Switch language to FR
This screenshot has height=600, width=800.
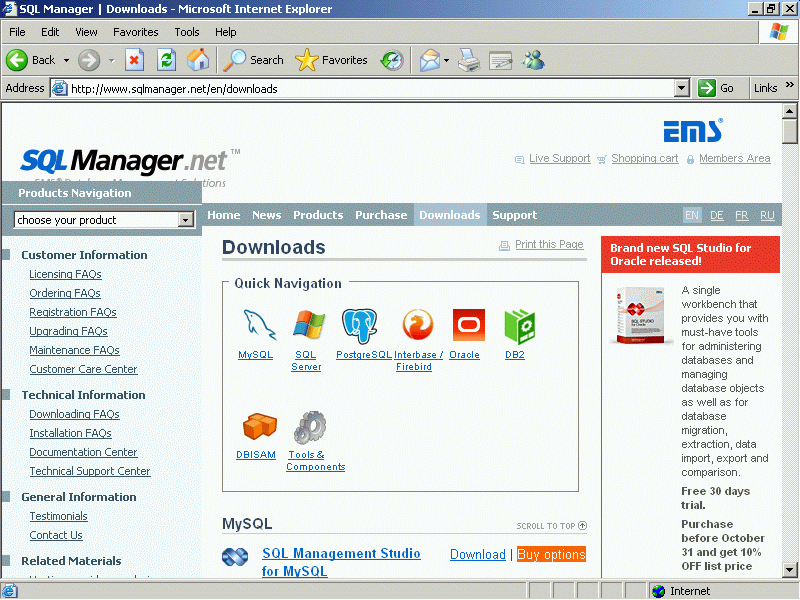click(x=742, y=215)
